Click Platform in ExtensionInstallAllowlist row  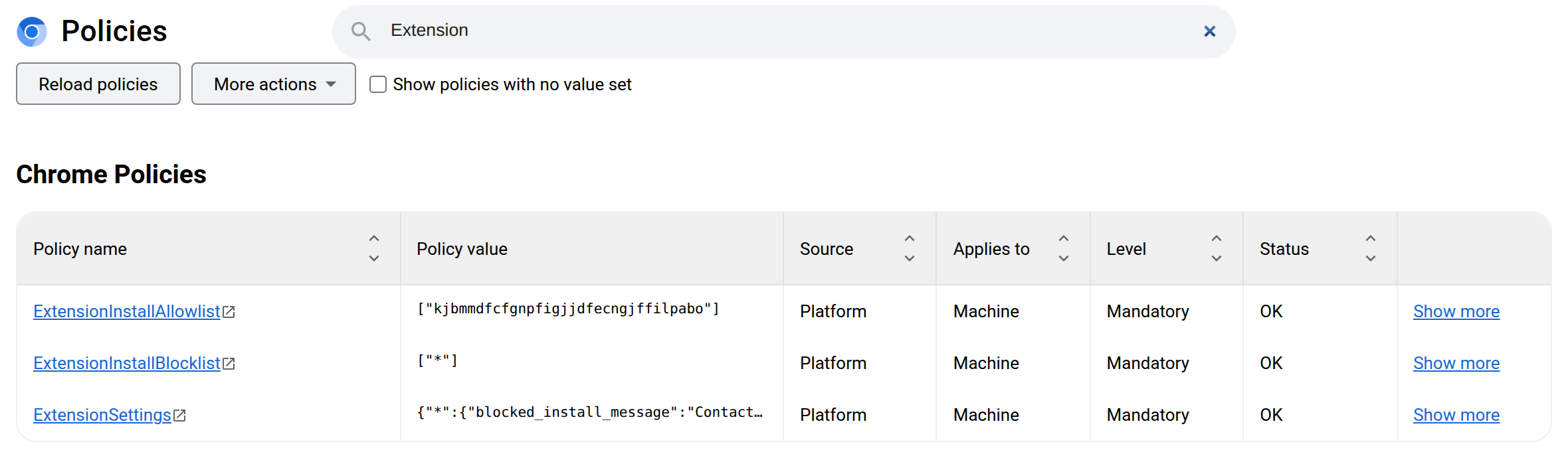833,311
